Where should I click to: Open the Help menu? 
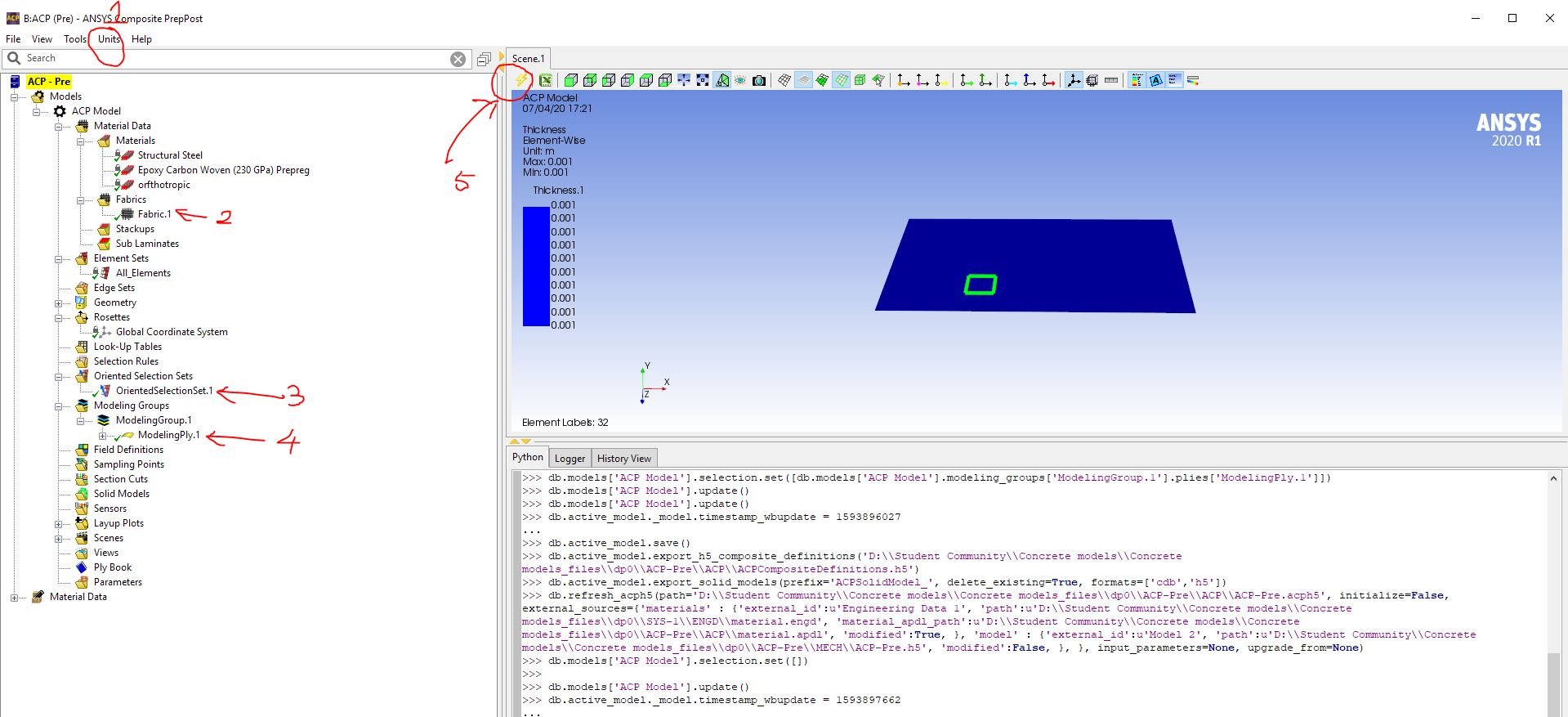141,38
